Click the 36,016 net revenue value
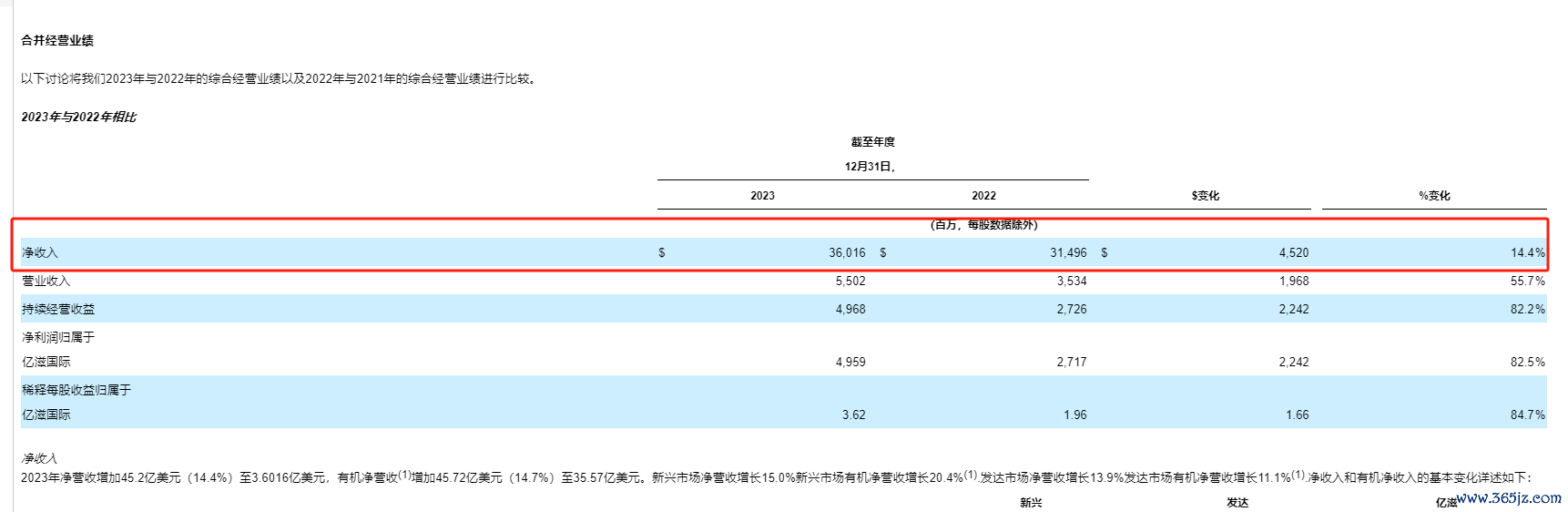This screenshot has height=512, width=1568. 847,252
